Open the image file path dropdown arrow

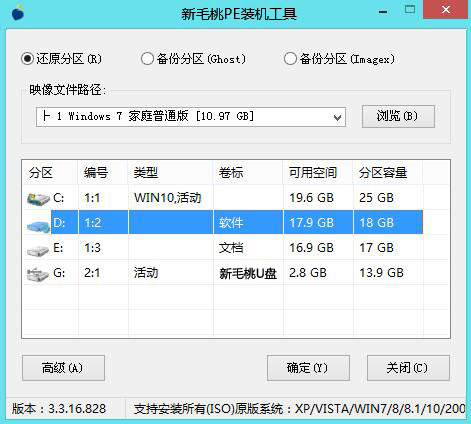[x=337, y=117]
